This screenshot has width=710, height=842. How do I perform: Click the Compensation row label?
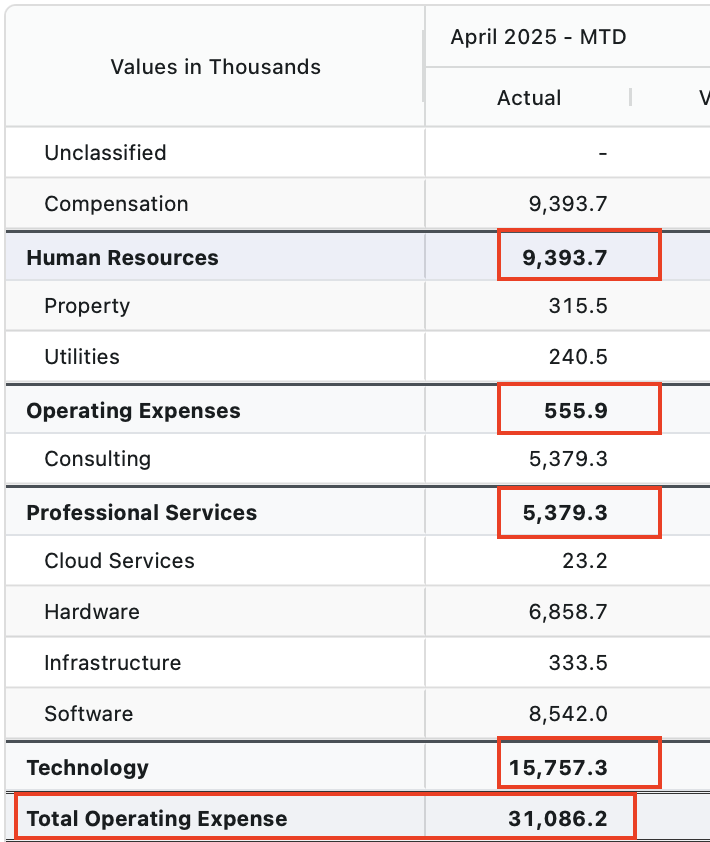click(x=116, y=204)
